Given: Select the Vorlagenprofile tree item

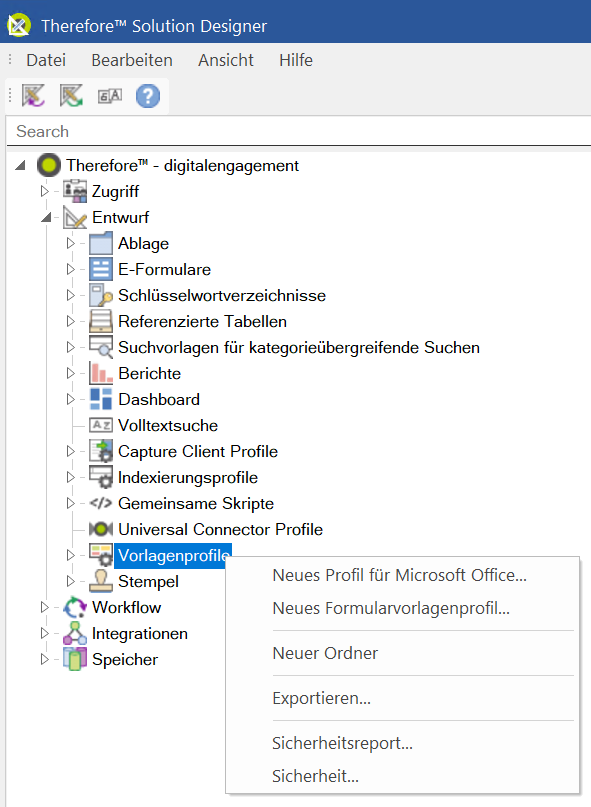Looking at the screenshot, I should click(172, 555).
